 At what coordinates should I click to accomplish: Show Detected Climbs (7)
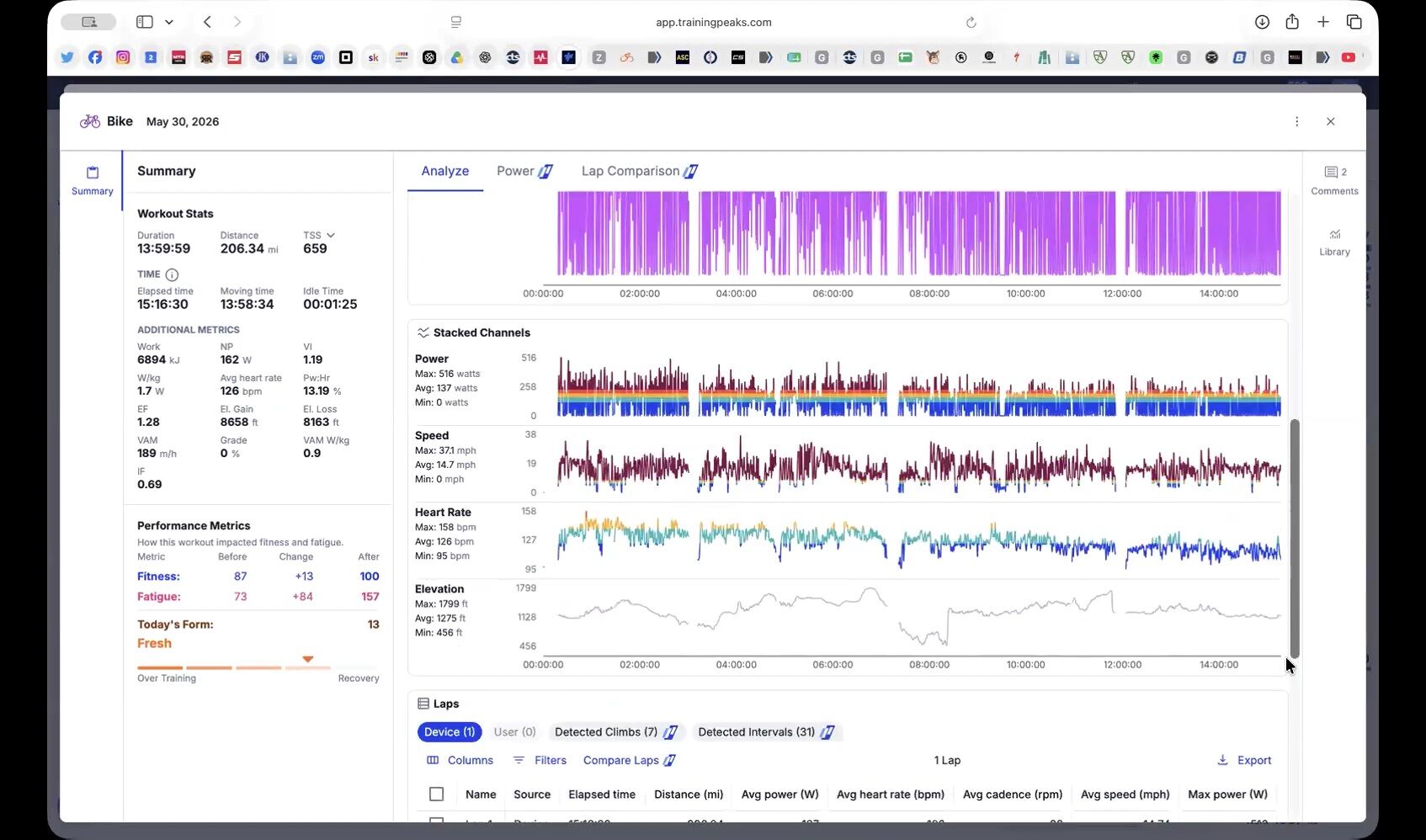click(x=615, y=732)
